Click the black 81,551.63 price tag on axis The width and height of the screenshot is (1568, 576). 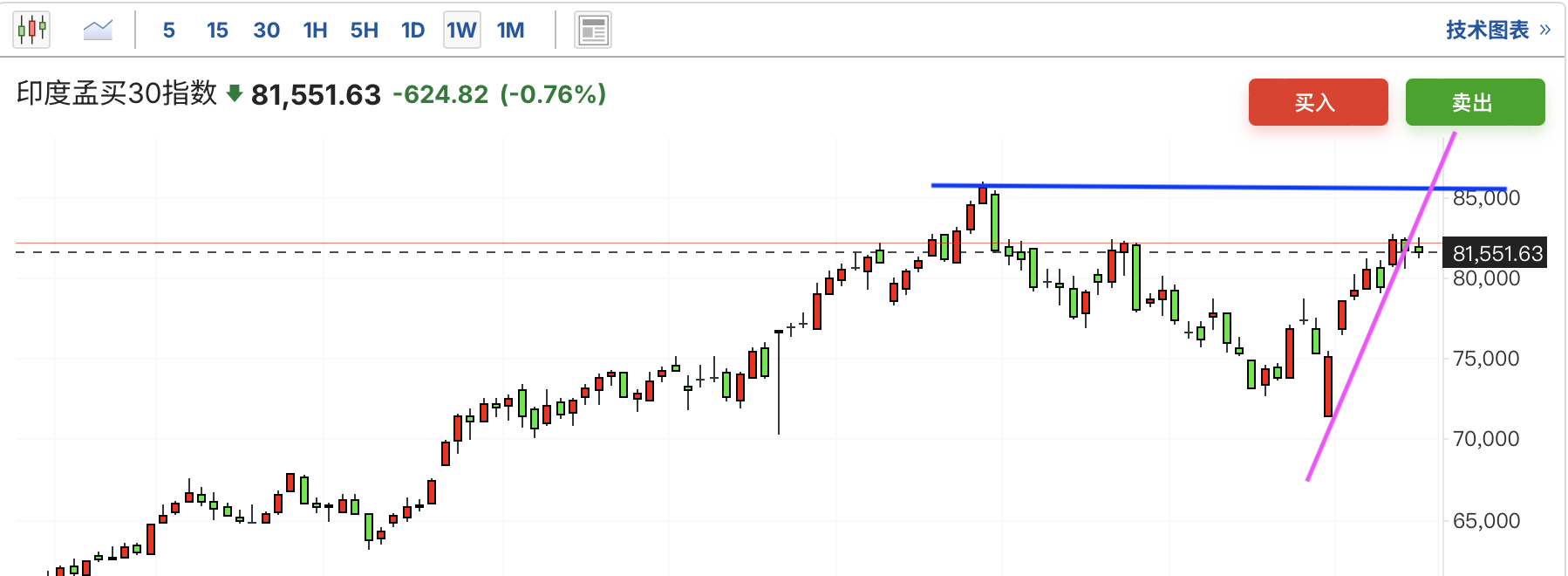(1495, 253)
